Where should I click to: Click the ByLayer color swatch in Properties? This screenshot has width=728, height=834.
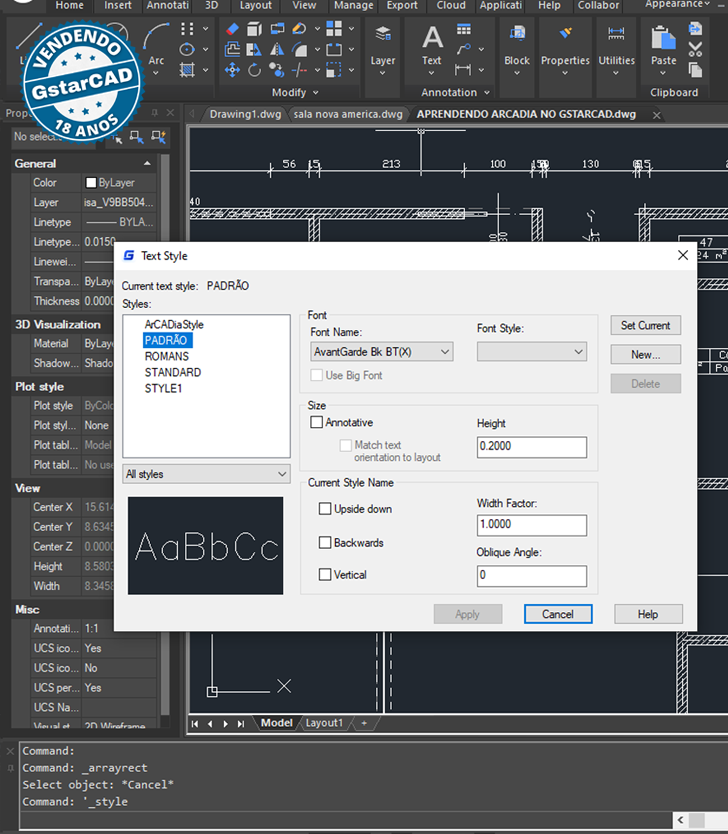tap(91, 183)
